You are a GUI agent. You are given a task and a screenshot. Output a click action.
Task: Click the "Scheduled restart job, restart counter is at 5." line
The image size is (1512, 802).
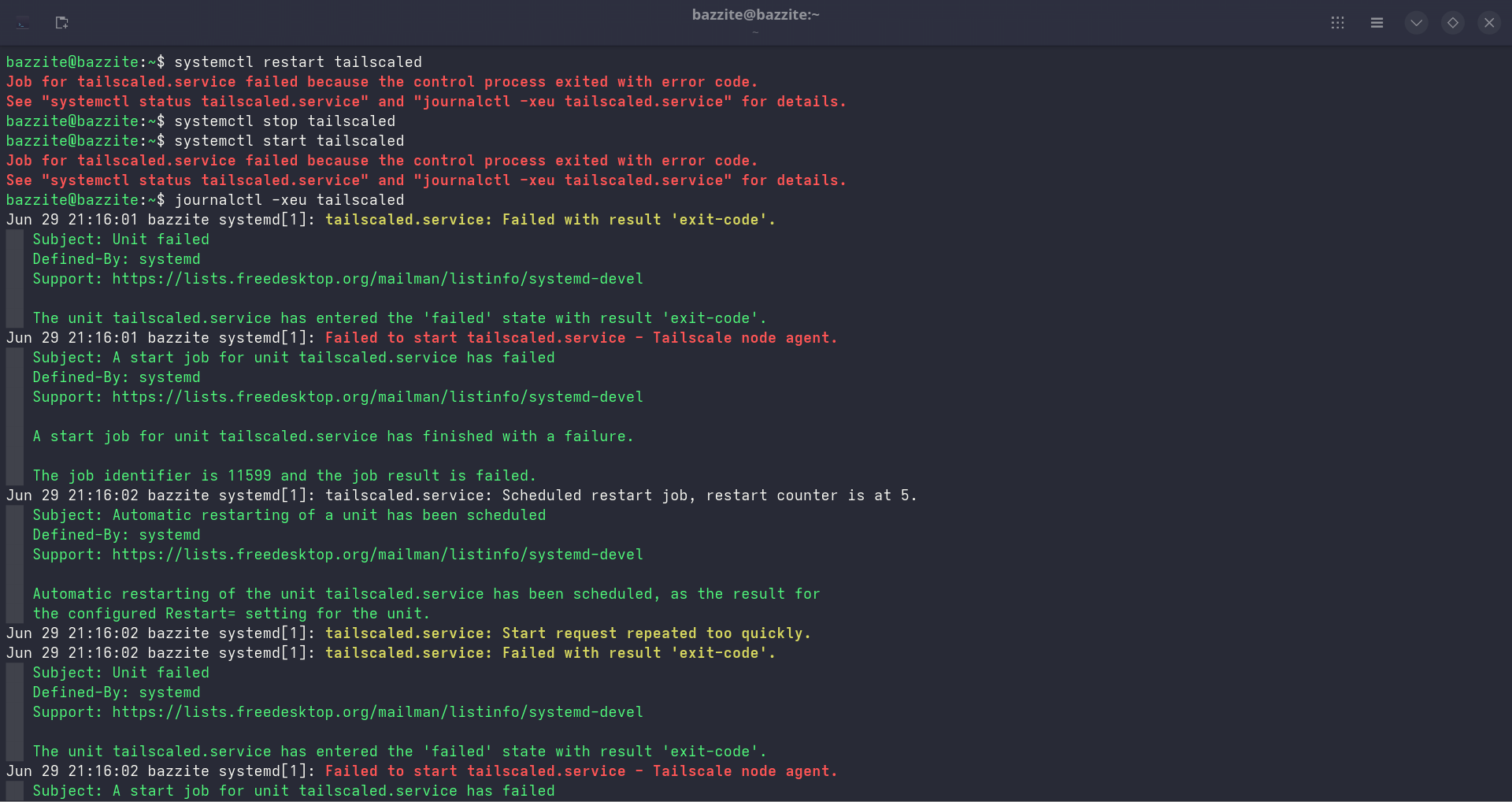click(x=461, y=496)
